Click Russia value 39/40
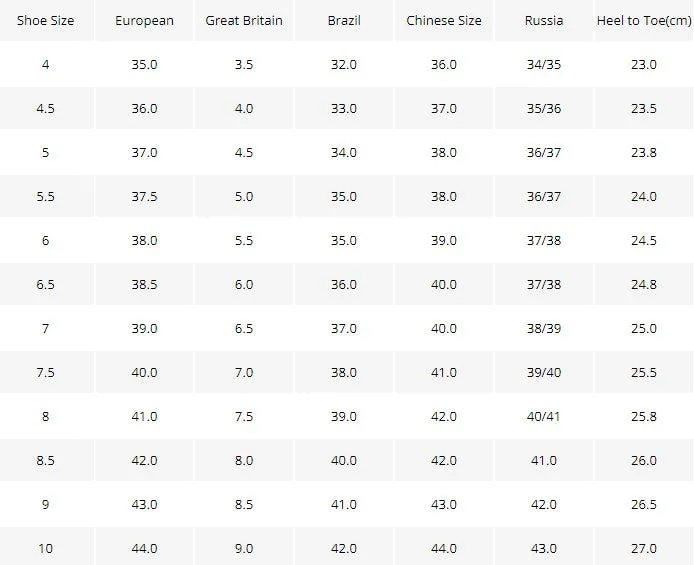 point(544,373)
